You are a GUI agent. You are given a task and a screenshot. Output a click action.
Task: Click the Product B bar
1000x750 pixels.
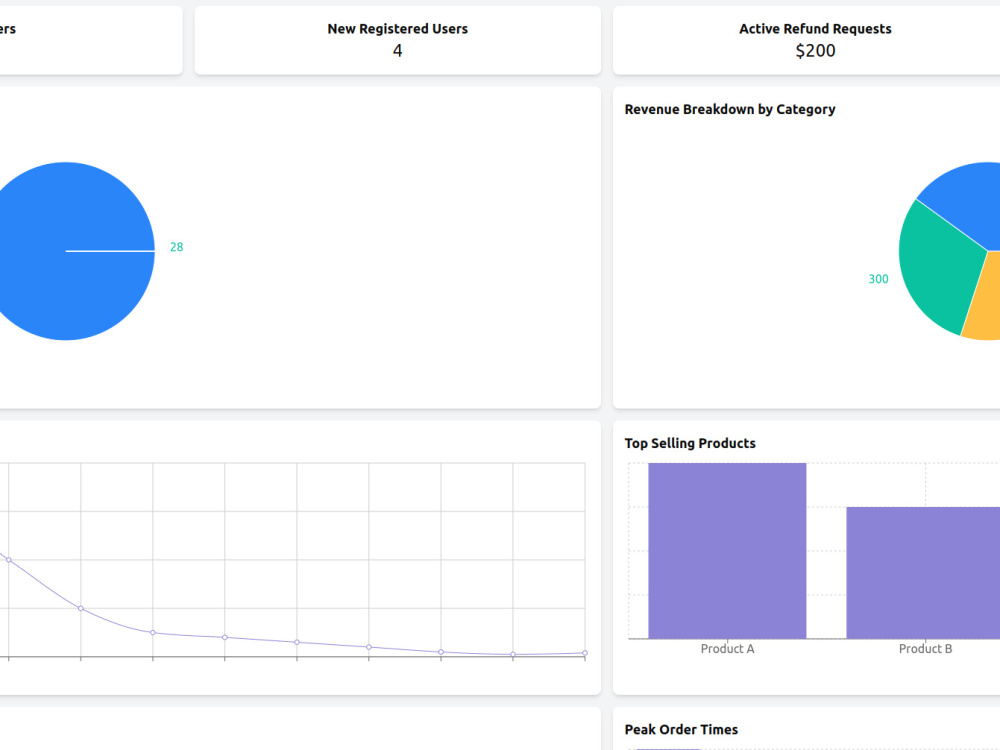(x=923, y=573)
